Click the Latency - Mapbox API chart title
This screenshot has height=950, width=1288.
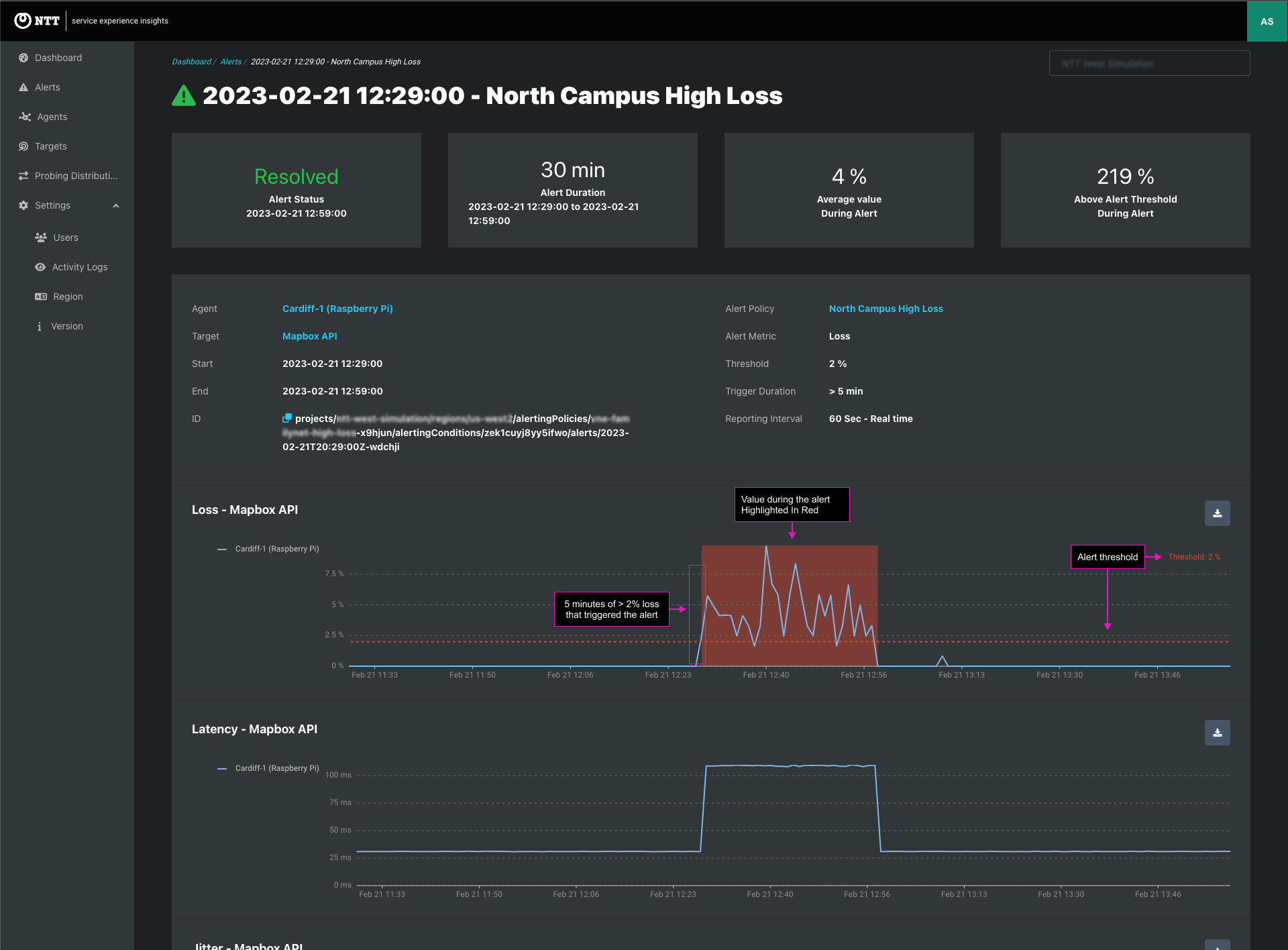click(254, 729)
